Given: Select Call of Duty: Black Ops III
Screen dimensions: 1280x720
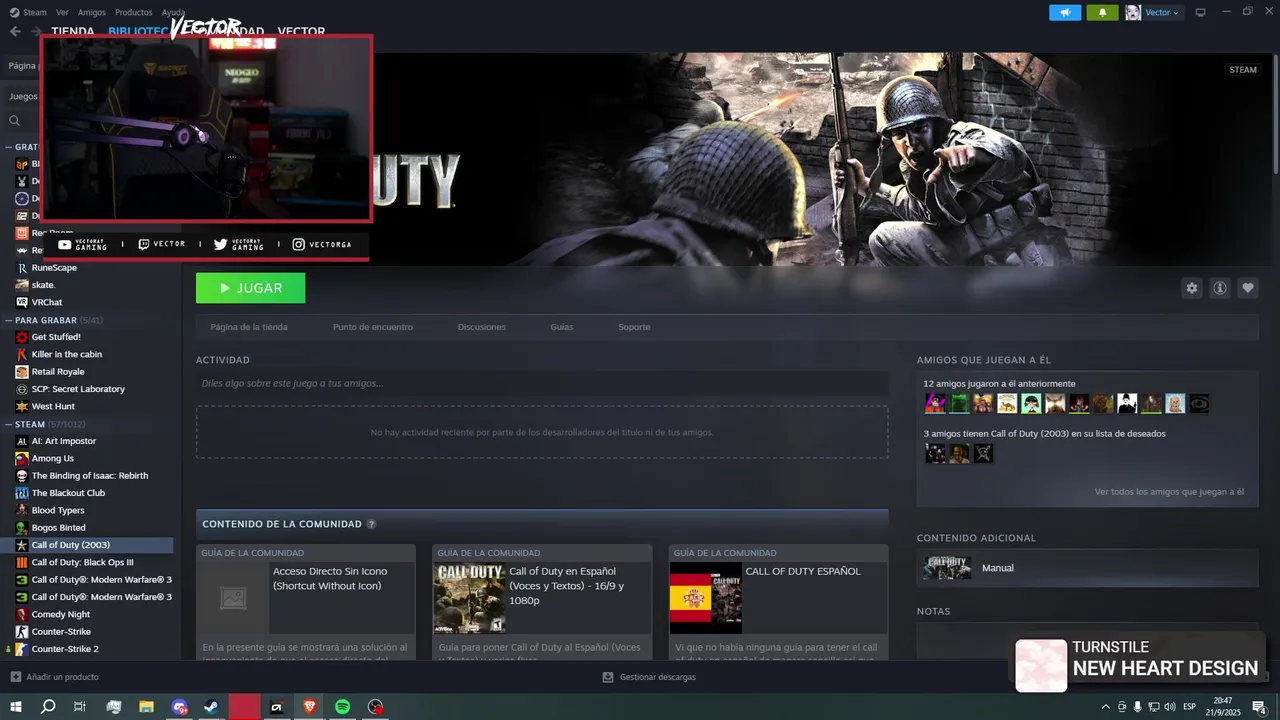Looking at the screenshot, I should (x=82, y=562).
